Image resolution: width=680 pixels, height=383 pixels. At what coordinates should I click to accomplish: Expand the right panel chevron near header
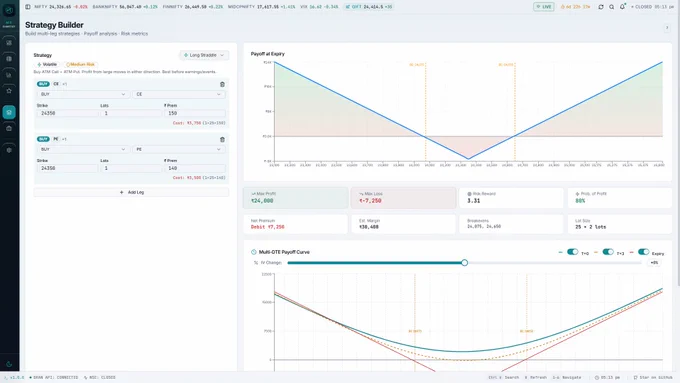(x=667, y=28)
